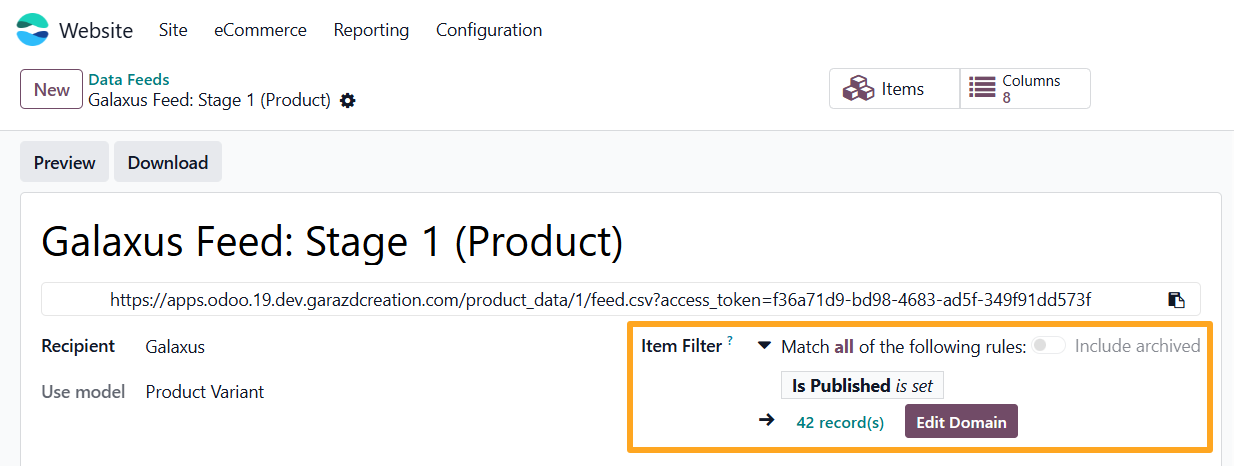Click the Item Filter label
Viewport: 1234px width, 466px height.
click(x=681, y=346)
